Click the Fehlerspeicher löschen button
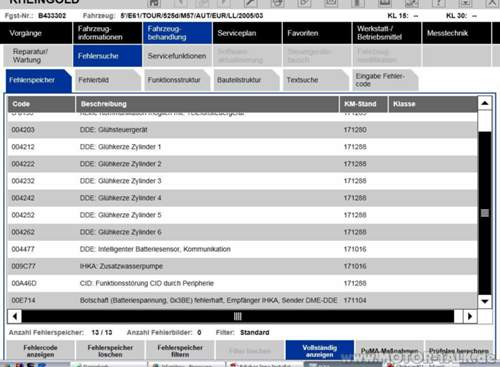Viewport: 500px width, 367px height. tap(110, 351)
